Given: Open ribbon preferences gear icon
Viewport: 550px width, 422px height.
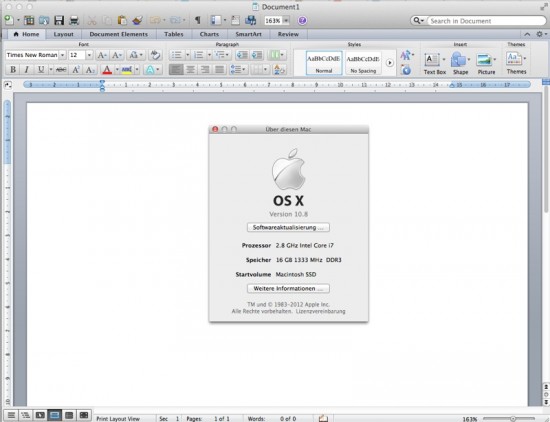Looking at the screenshot, I should (x=539, y=34).
